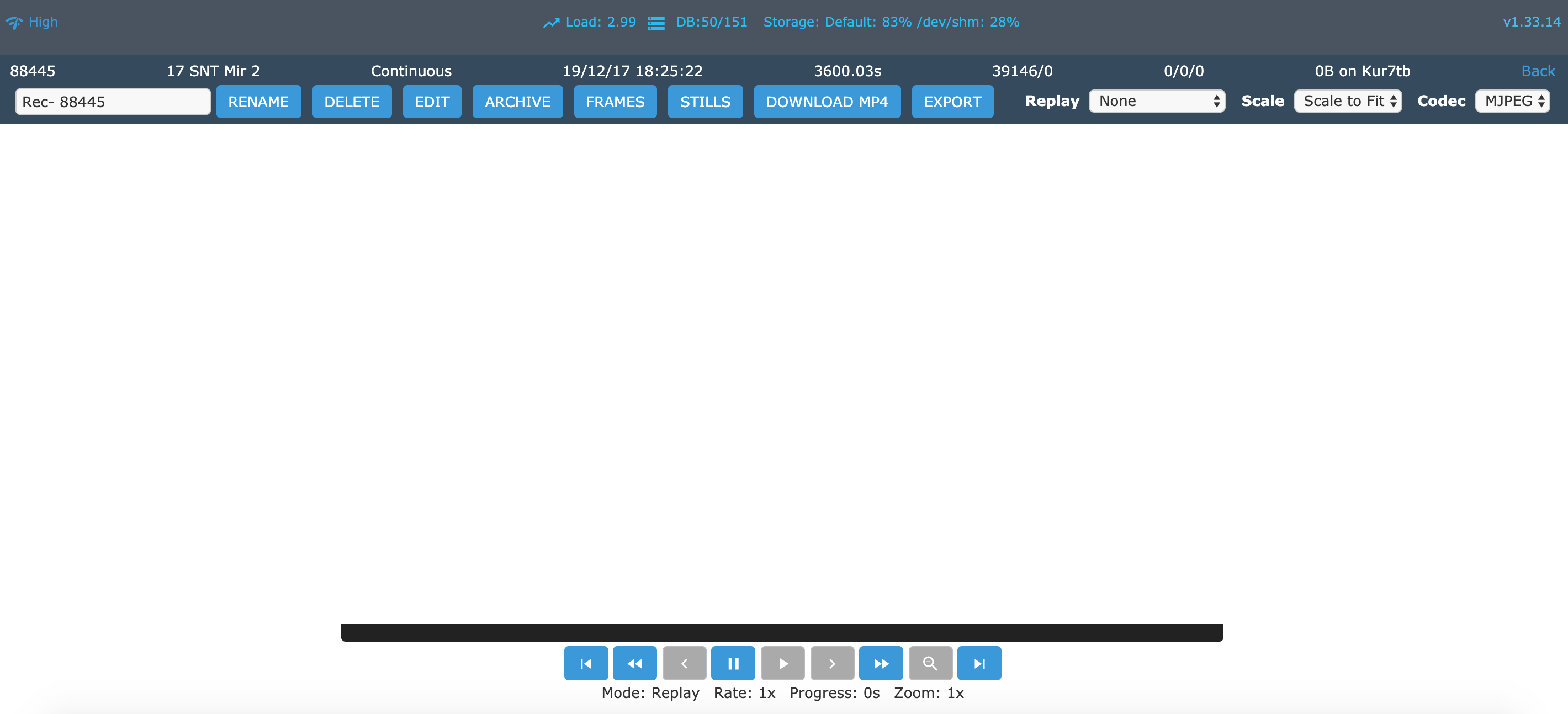Download the recording as MP4
The height and width of the screenshot is (714, 1568).
(x=827, y=102)
